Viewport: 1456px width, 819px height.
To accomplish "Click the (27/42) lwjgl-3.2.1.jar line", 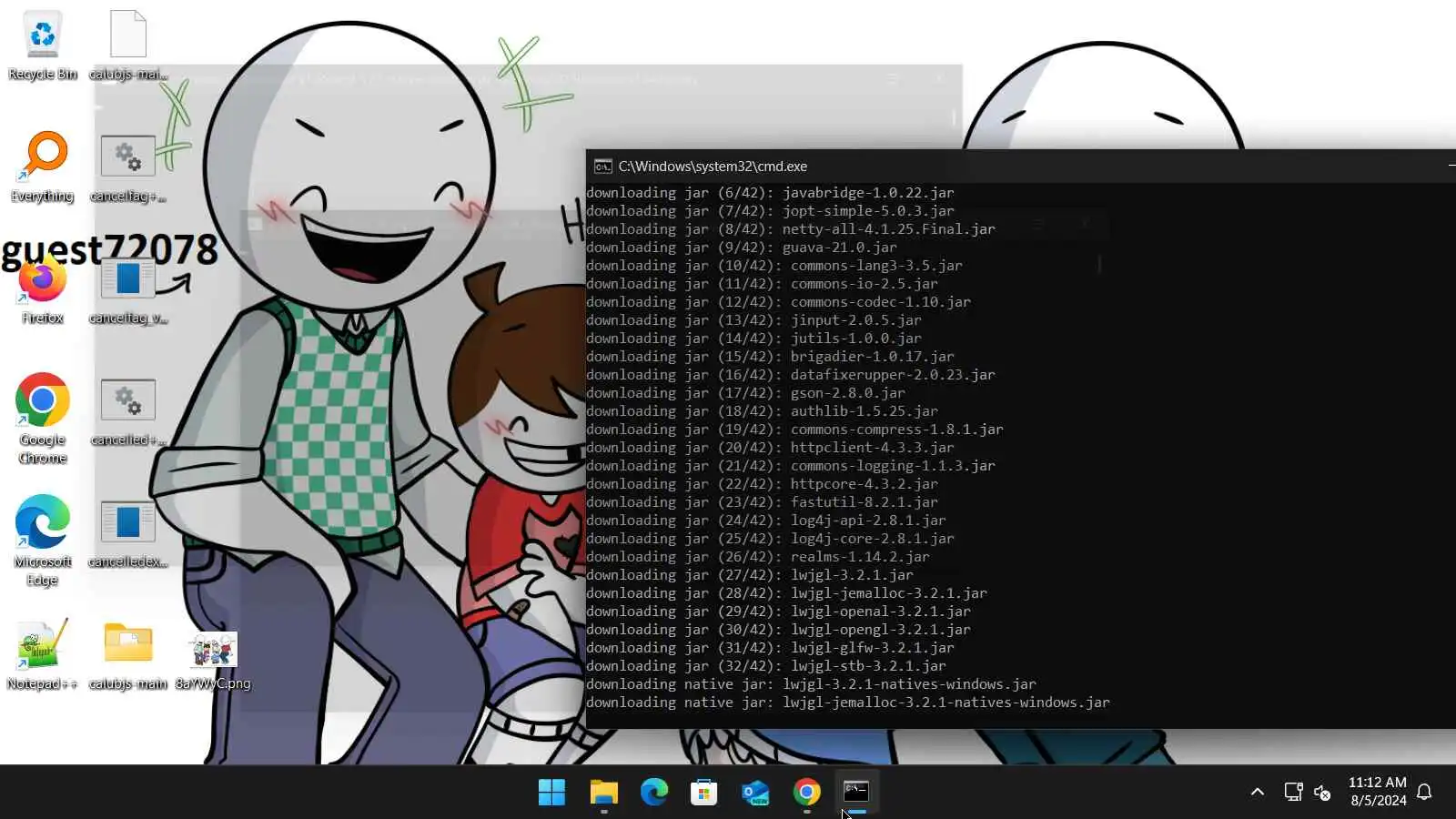I will click(750, 575).
